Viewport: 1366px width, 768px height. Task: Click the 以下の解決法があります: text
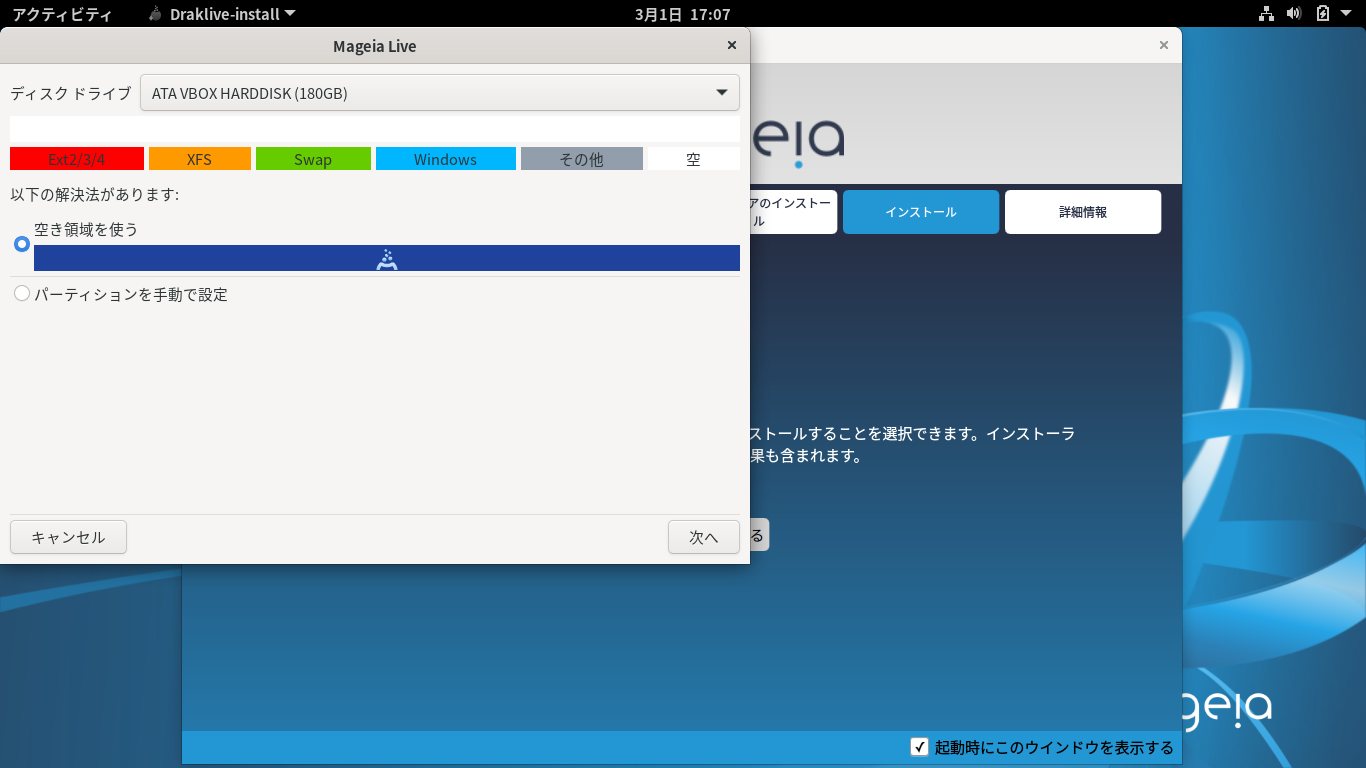(x=95, y=194)
